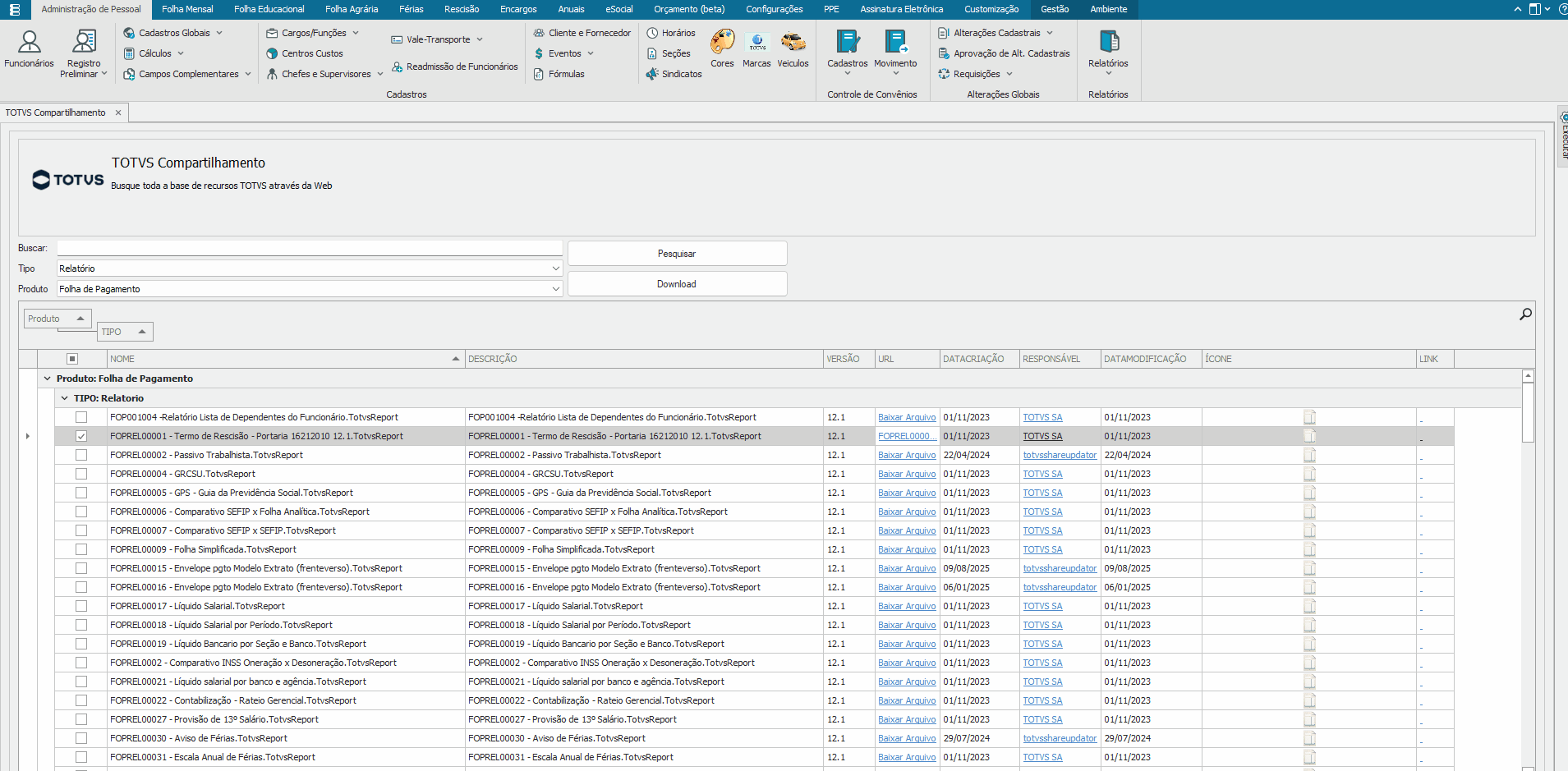Open Readmissão de Funcionários

(x=454, y=67)
